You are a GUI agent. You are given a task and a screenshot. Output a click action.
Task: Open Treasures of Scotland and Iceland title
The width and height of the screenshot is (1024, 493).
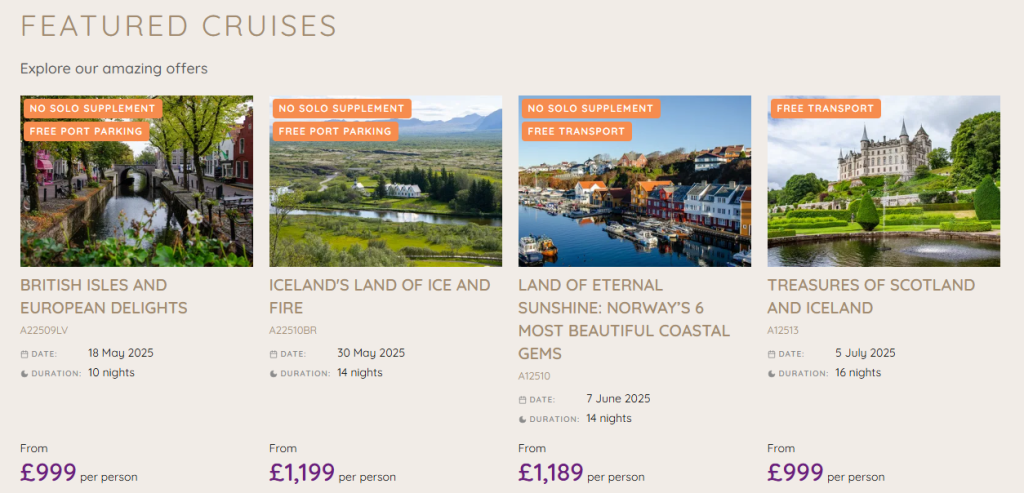[x=871, y=296]
